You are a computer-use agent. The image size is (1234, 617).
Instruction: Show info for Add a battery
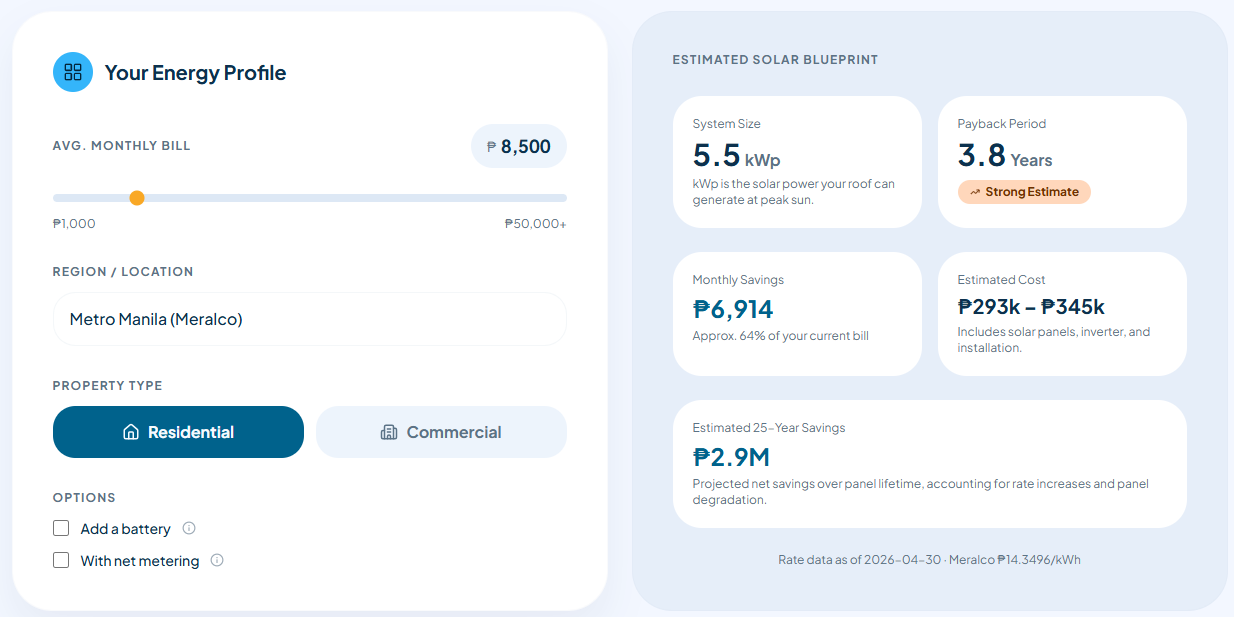(189, 528)
